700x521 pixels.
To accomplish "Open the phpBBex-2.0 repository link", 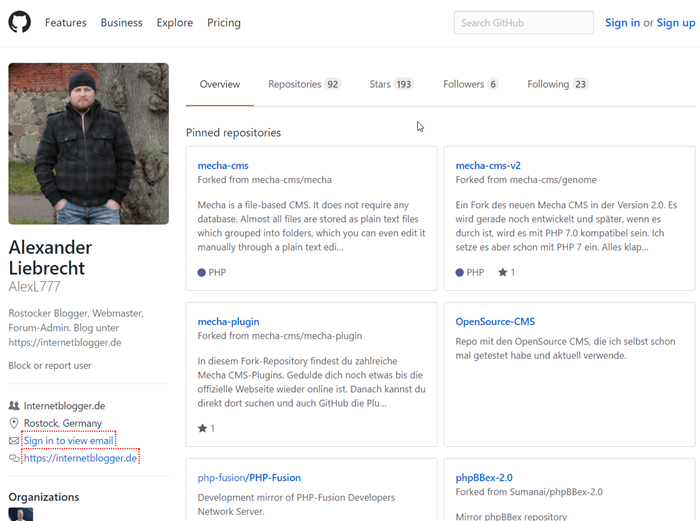I will click(484, 477).
